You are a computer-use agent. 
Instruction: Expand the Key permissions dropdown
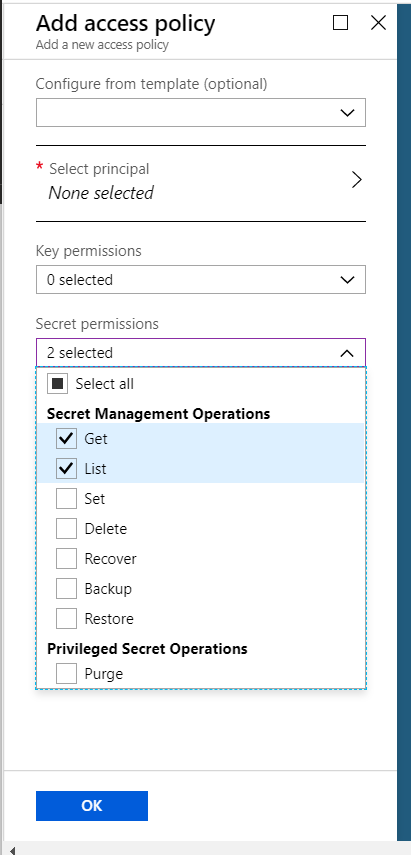pyautogui.click(x=201, y=280)
